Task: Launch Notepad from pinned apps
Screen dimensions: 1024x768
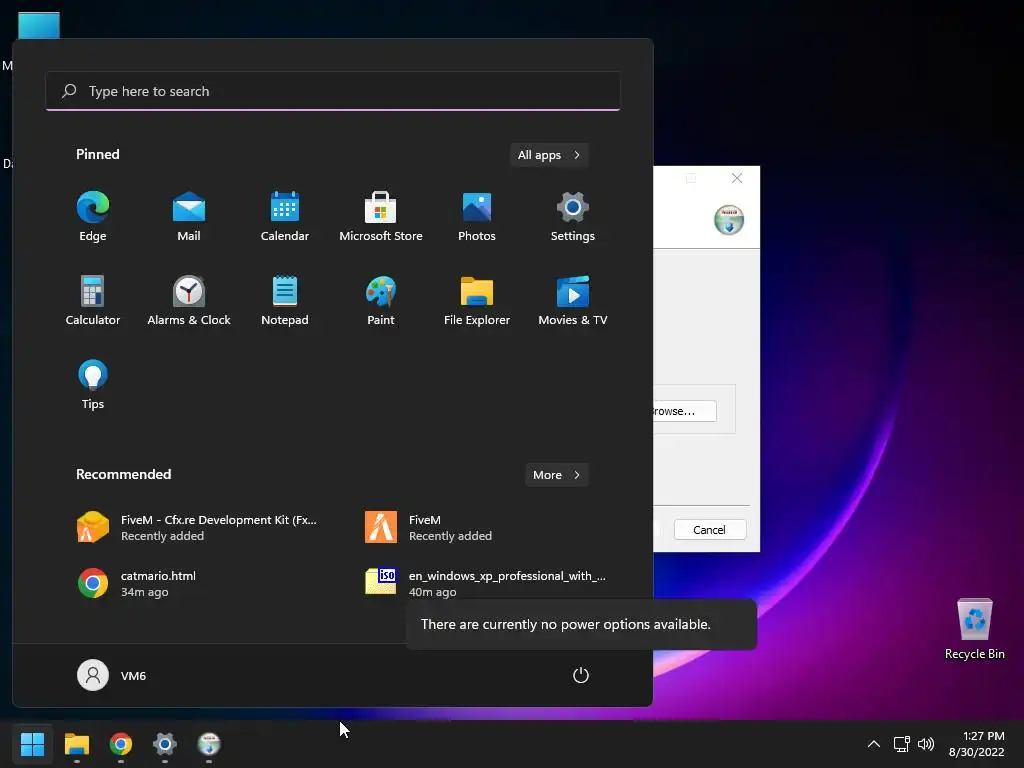Action: tap(285, 300)
